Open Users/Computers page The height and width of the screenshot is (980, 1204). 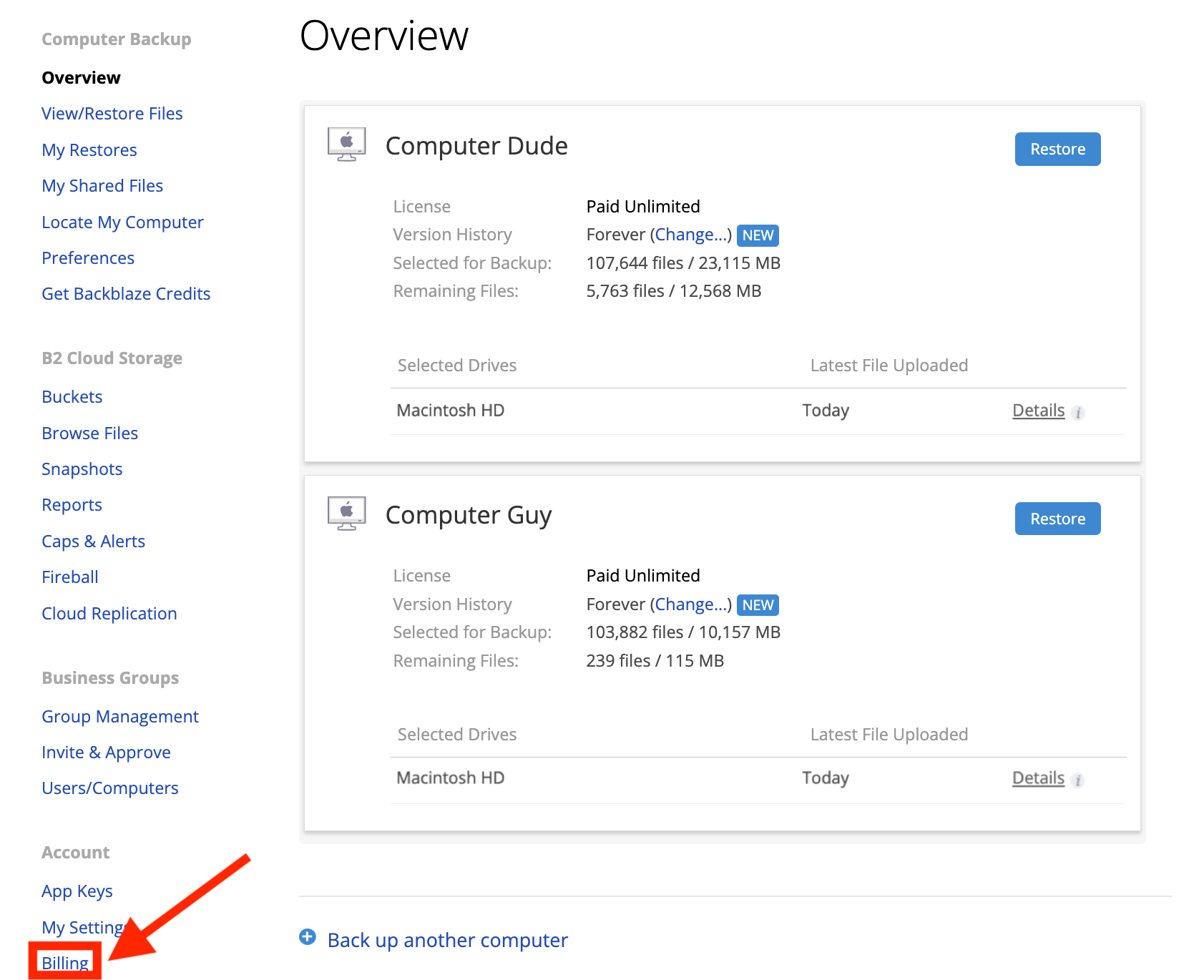[x=110, y=788]
